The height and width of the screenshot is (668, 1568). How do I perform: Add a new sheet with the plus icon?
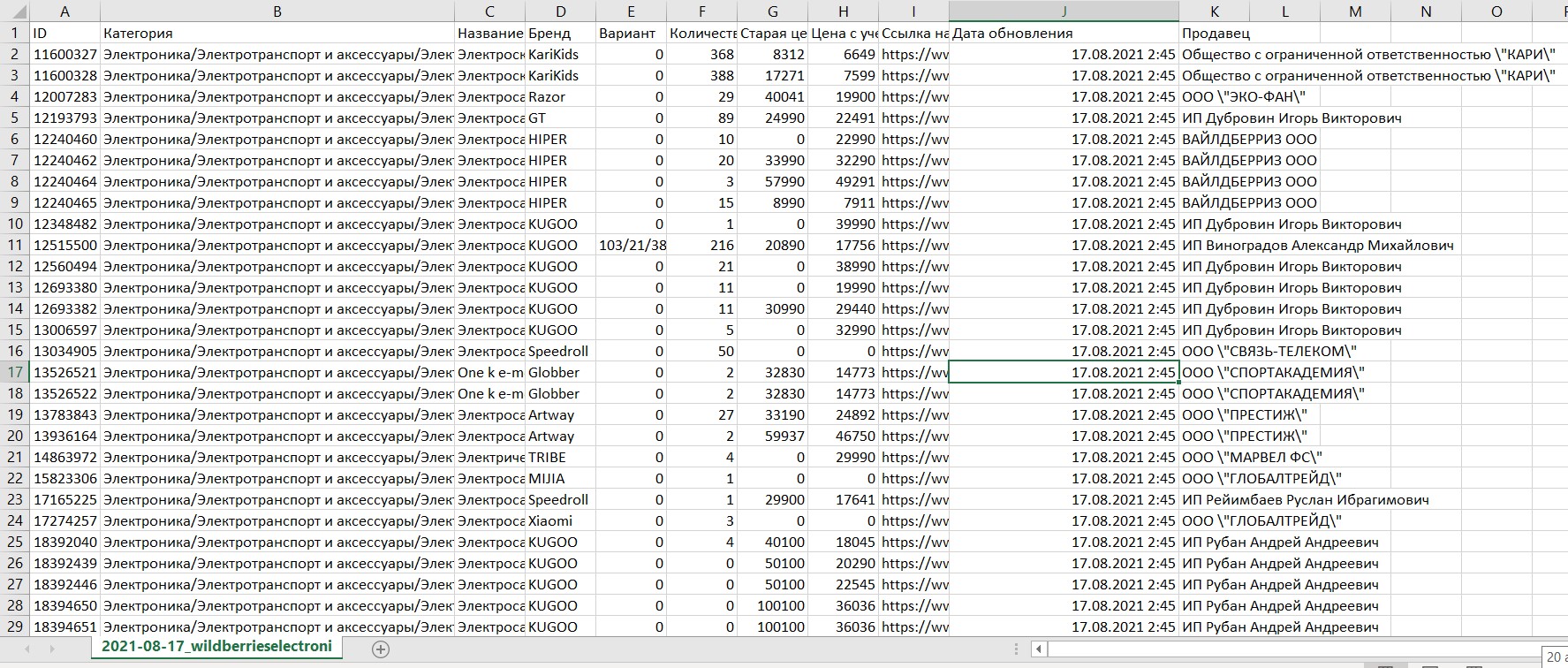pyautogui.click(x=381, y=649)
